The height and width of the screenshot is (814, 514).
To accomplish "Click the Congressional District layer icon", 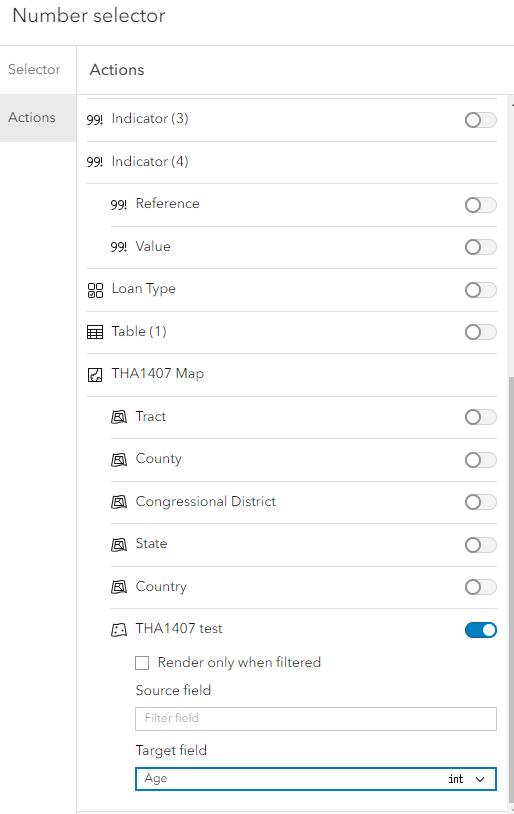I will pyautogui.click(x=119, y=502).
